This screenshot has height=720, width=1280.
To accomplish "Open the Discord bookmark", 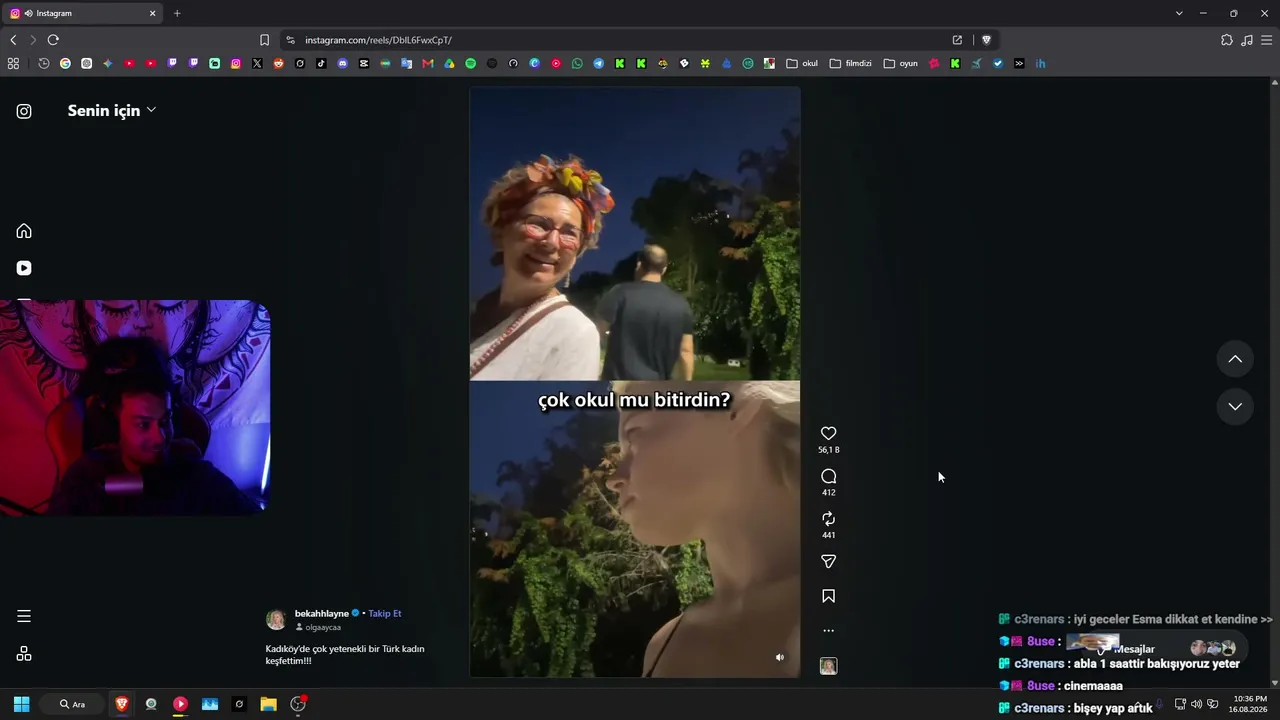I will 343,63.
